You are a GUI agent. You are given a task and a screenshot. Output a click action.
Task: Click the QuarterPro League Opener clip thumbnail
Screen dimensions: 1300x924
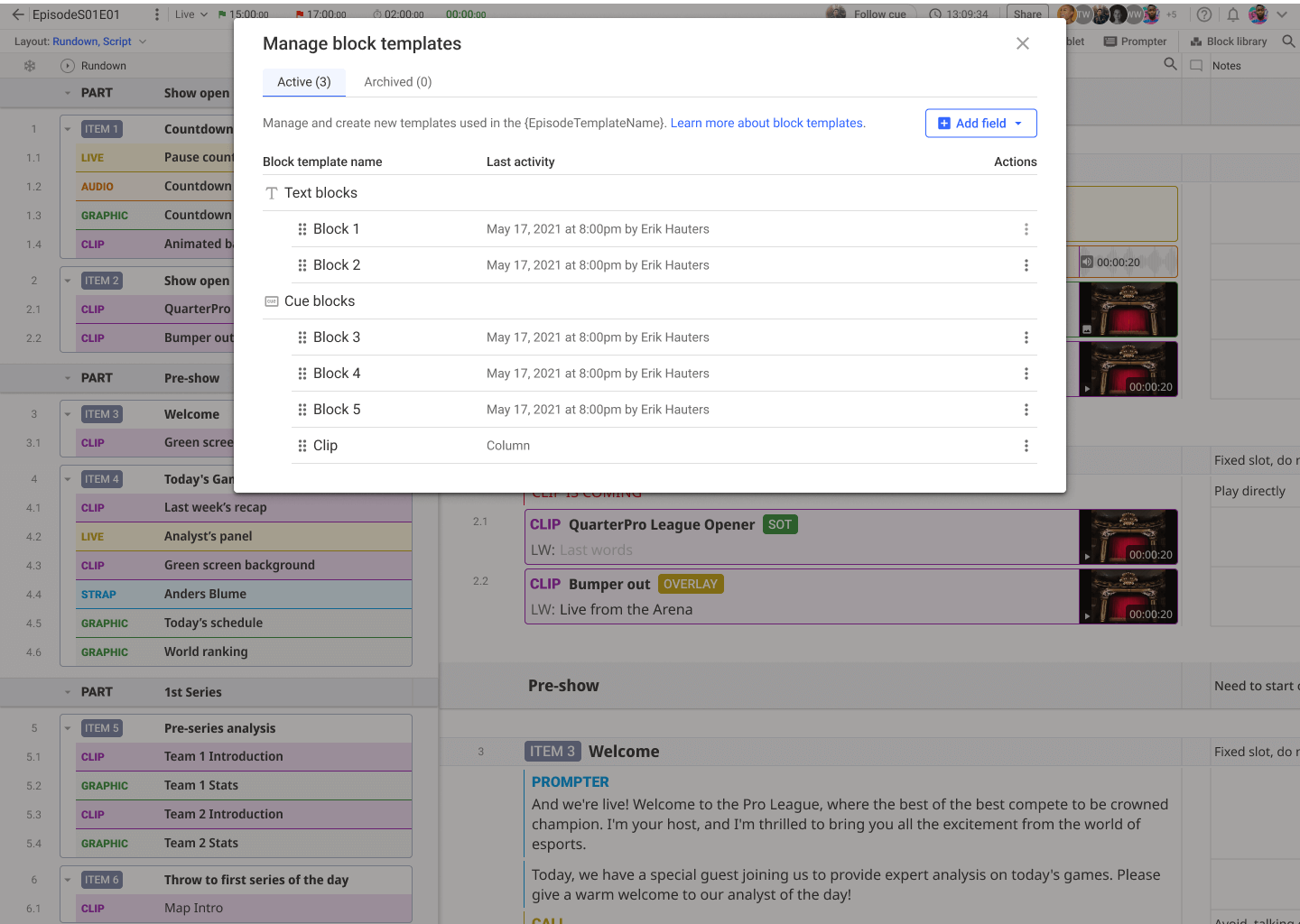tap(1128, 537)
